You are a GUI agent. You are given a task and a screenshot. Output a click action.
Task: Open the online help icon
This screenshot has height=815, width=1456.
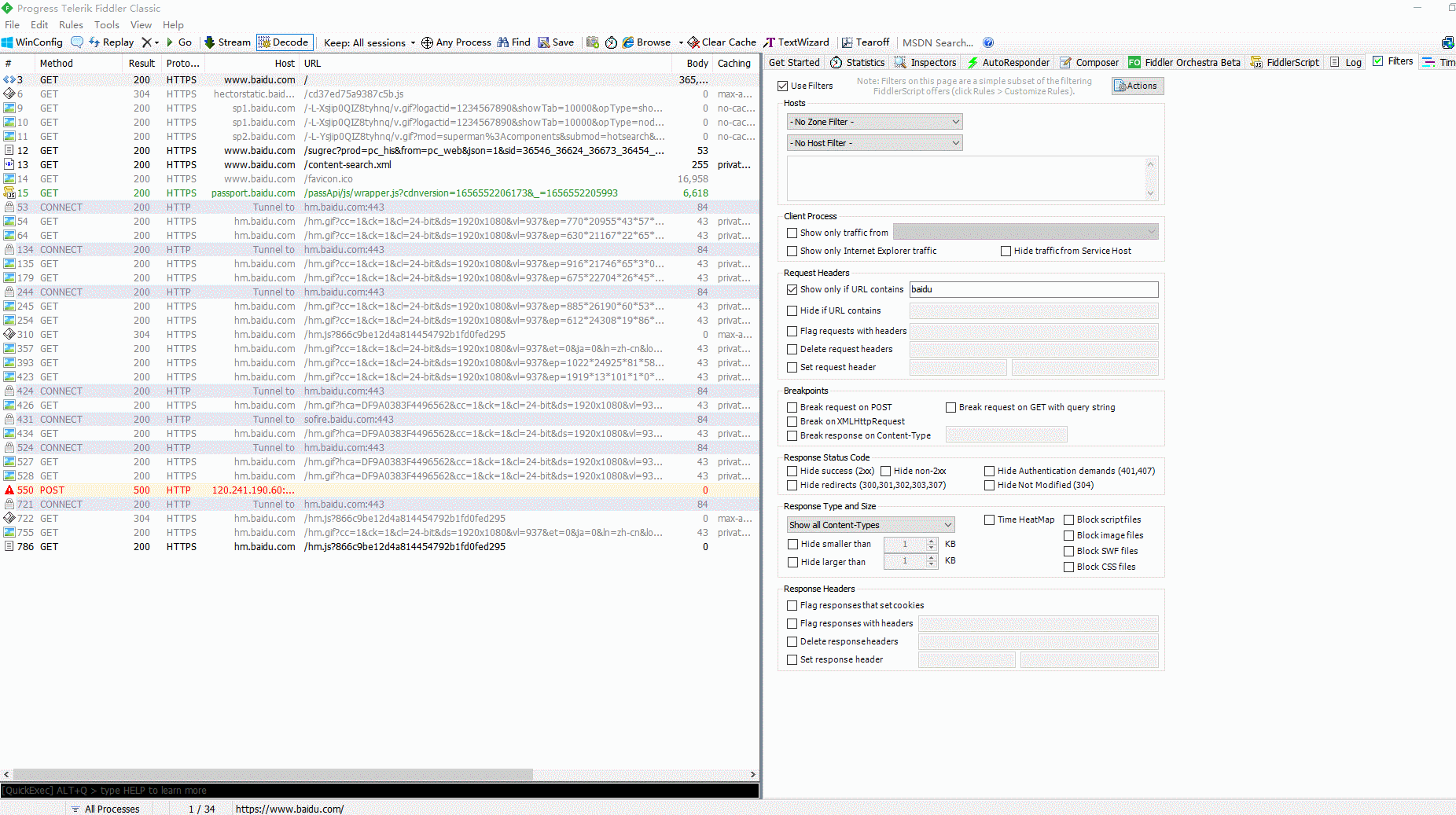click(988, 42)
